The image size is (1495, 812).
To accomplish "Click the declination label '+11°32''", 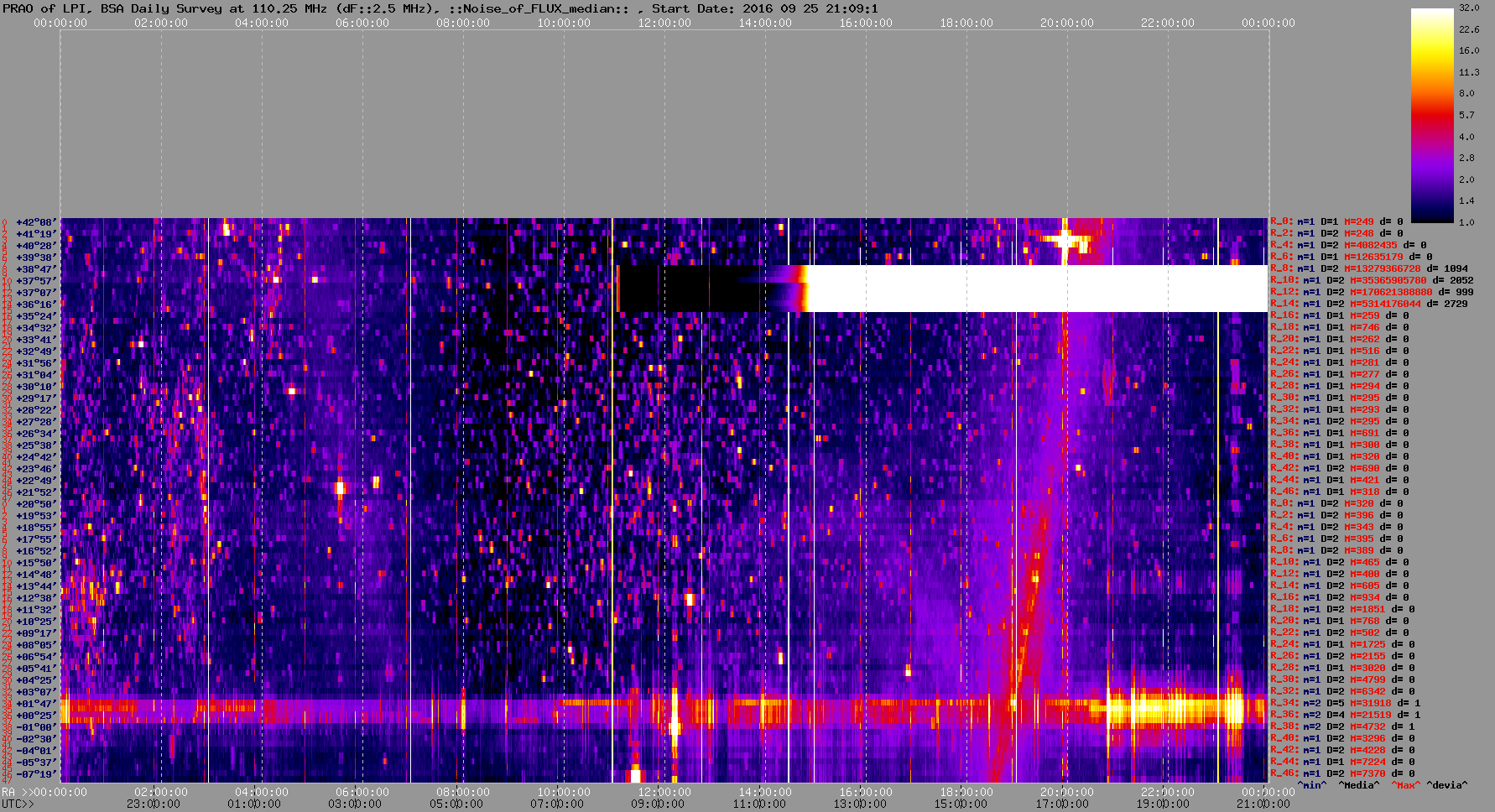I will click(x=35, y=610).
